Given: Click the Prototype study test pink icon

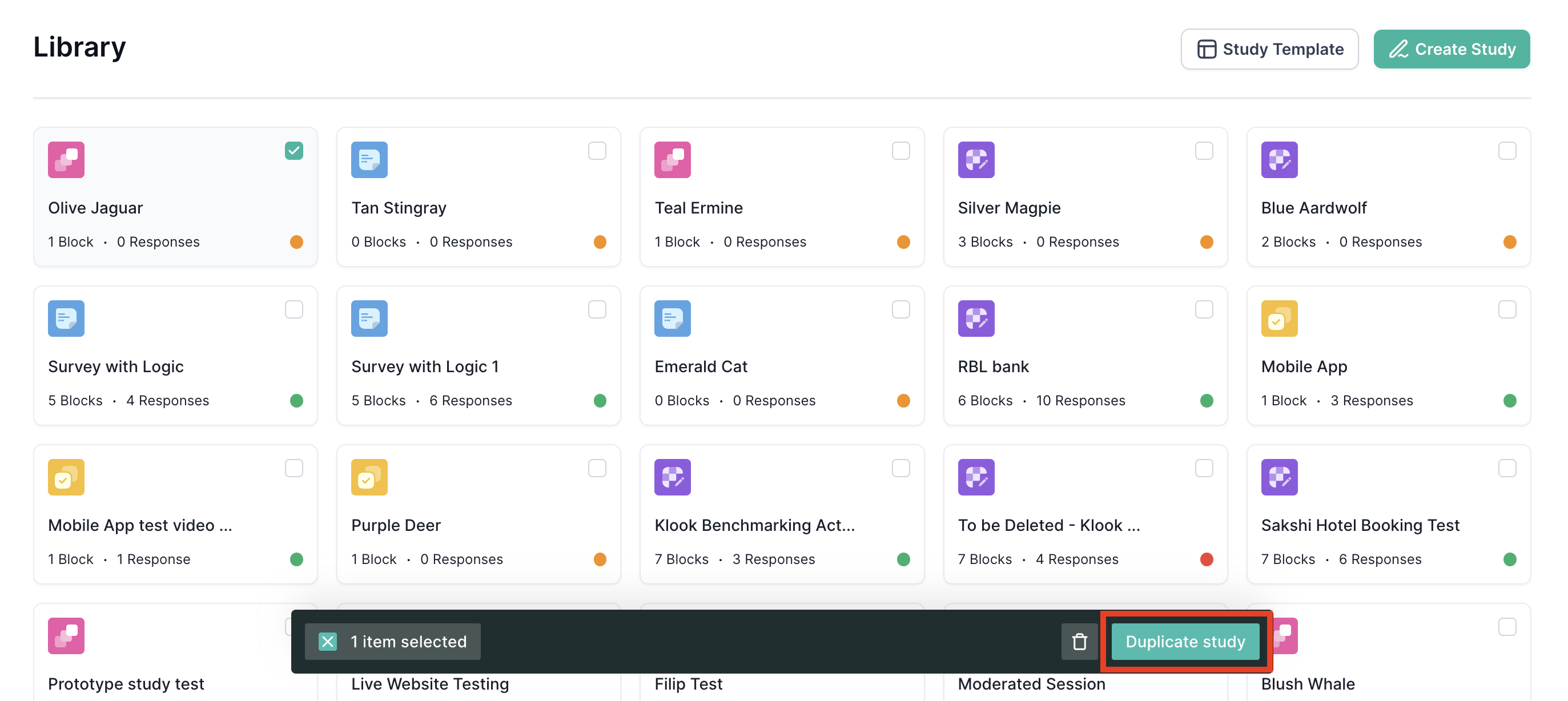Looking at the screenshot, I should 66,636.
